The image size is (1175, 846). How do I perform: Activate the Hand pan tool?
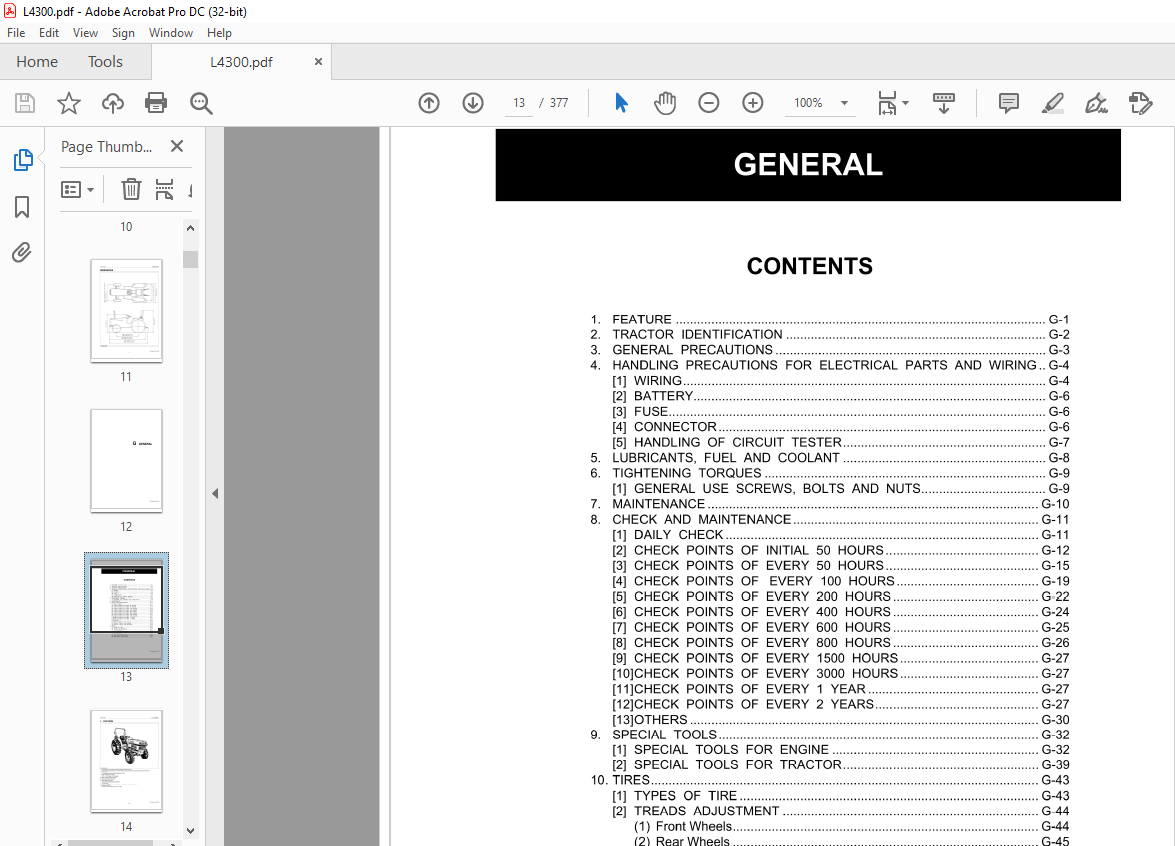tap(665, 103)
